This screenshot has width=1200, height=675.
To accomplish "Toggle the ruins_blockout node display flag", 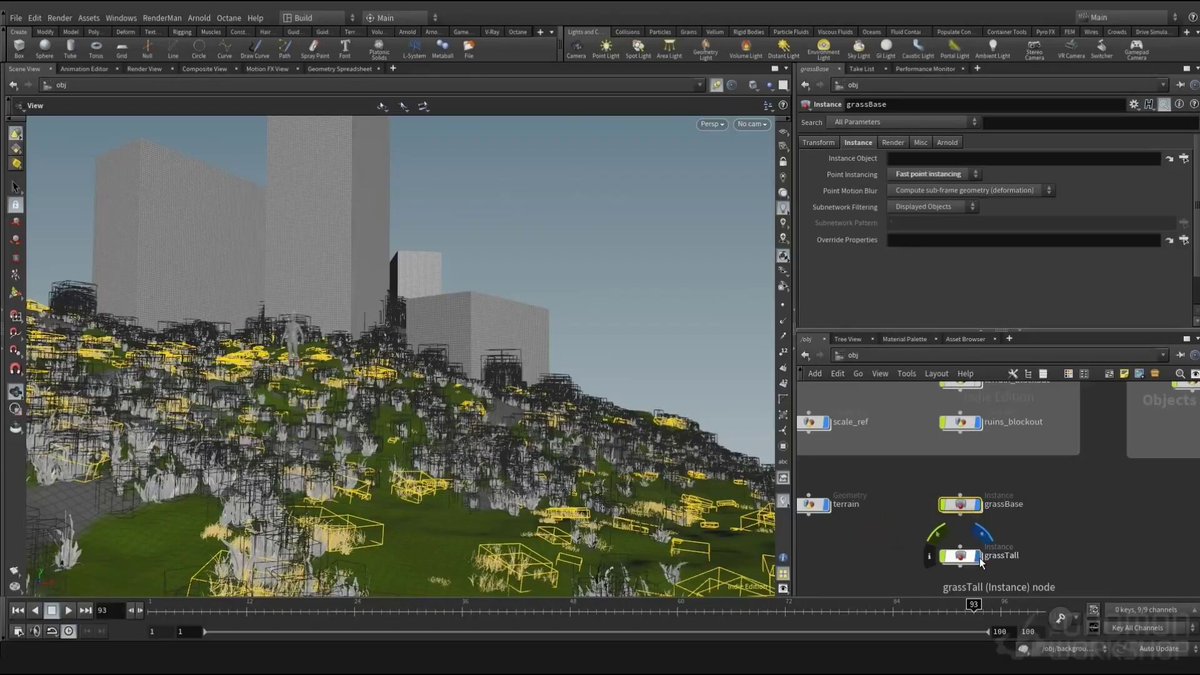I will coord(978,422).
